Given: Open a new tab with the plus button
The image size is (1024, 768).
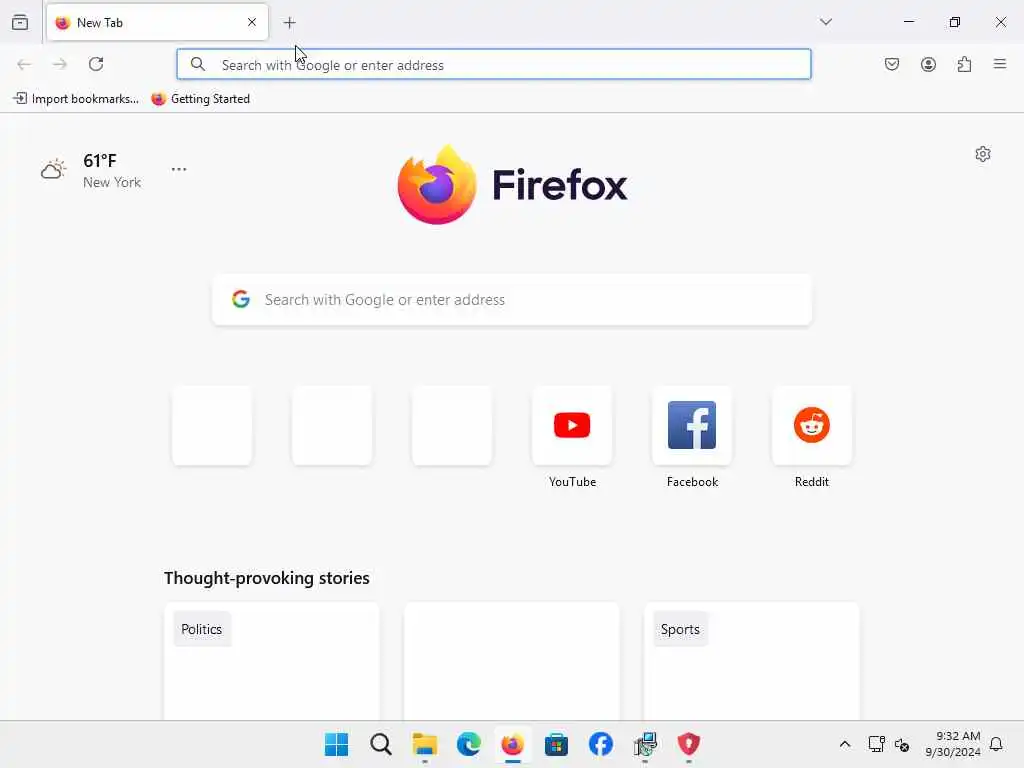Looking at the screenshot, I should (289, 23).
